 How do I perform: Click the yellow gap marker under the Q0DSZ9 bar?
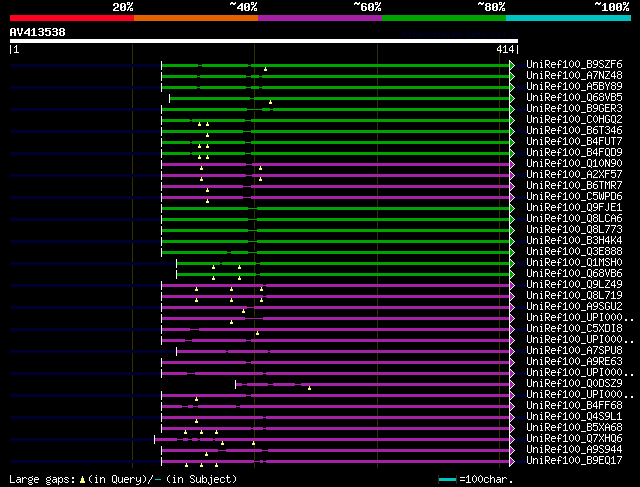tap(309, 388)
